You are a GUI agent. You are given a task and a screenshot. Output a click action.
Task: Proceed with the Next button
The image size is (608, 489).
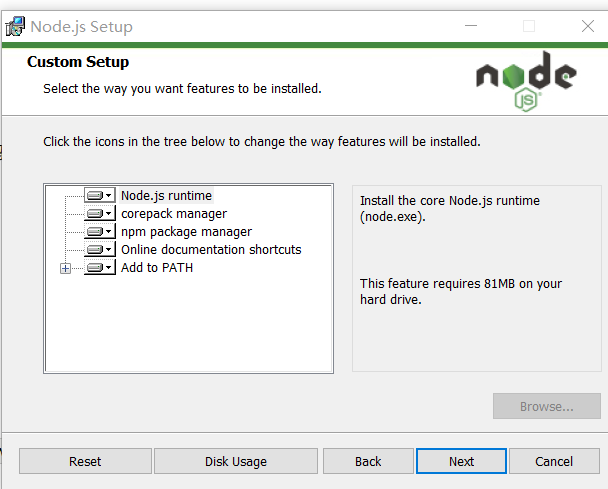[x=461, y=461]
